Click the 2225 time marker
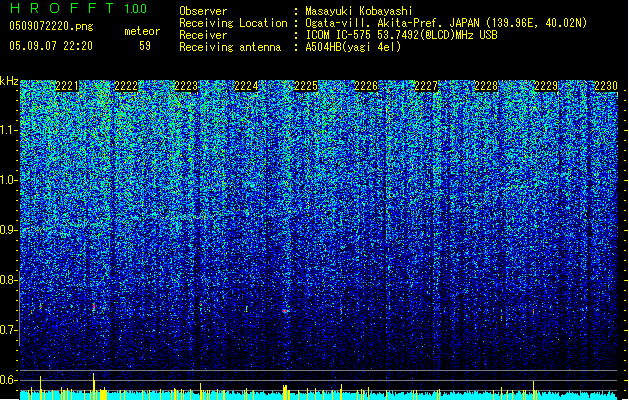 tap(306, 86)
